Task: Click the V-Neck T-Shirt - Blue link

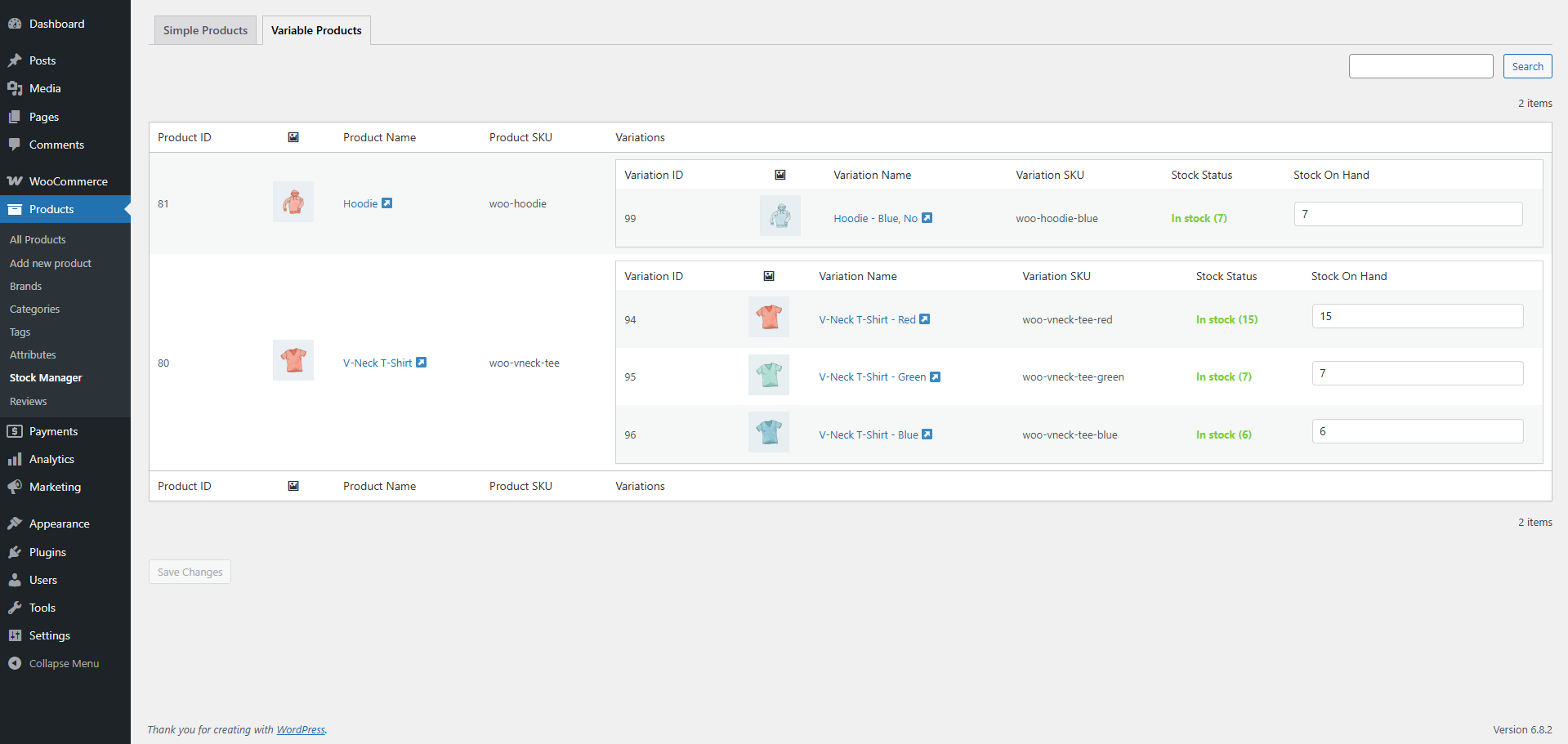Action: pos(868,434)
